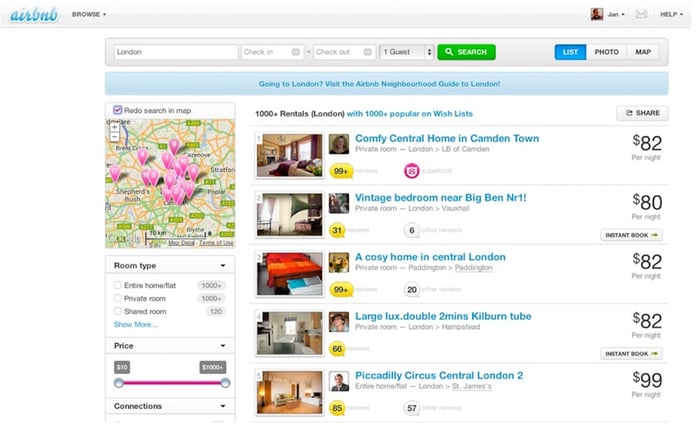Click the green Search button

tap(466, 52)
